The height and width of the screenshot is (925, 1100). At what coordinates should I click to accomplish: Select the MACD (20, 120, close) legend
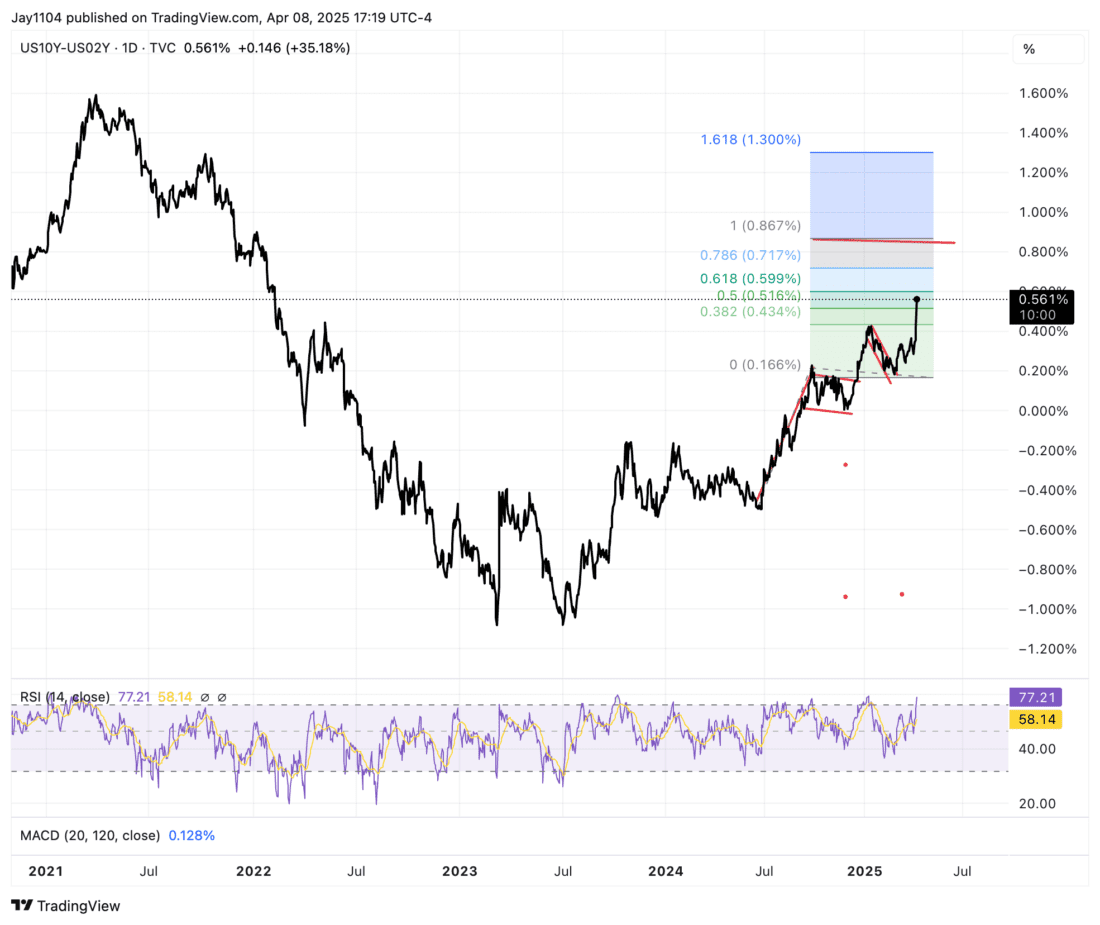pyautogui.click(x=90, y=835)
